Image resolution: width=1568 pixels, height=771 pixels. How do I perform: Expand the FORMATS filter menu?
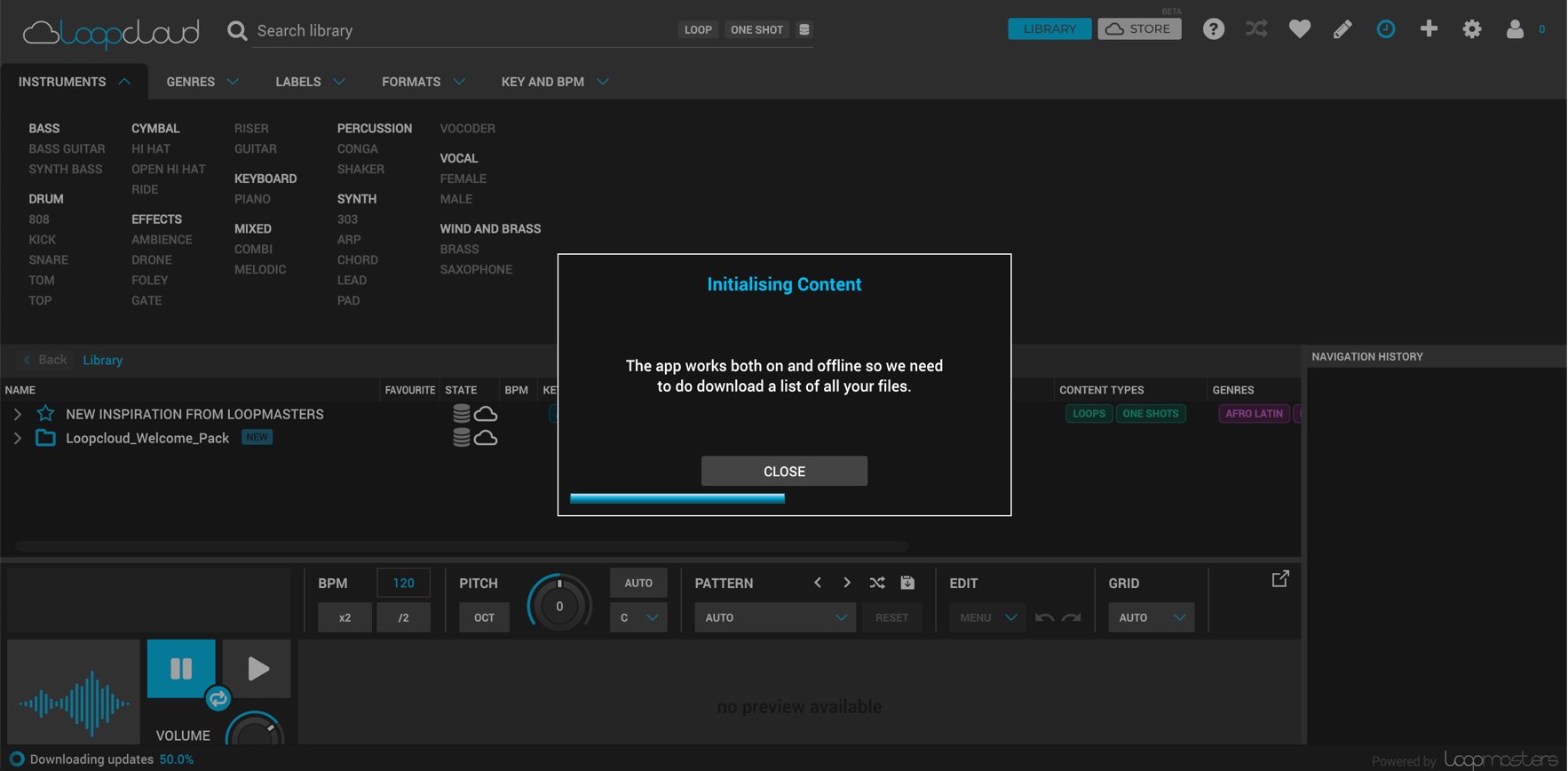point(424,82)
